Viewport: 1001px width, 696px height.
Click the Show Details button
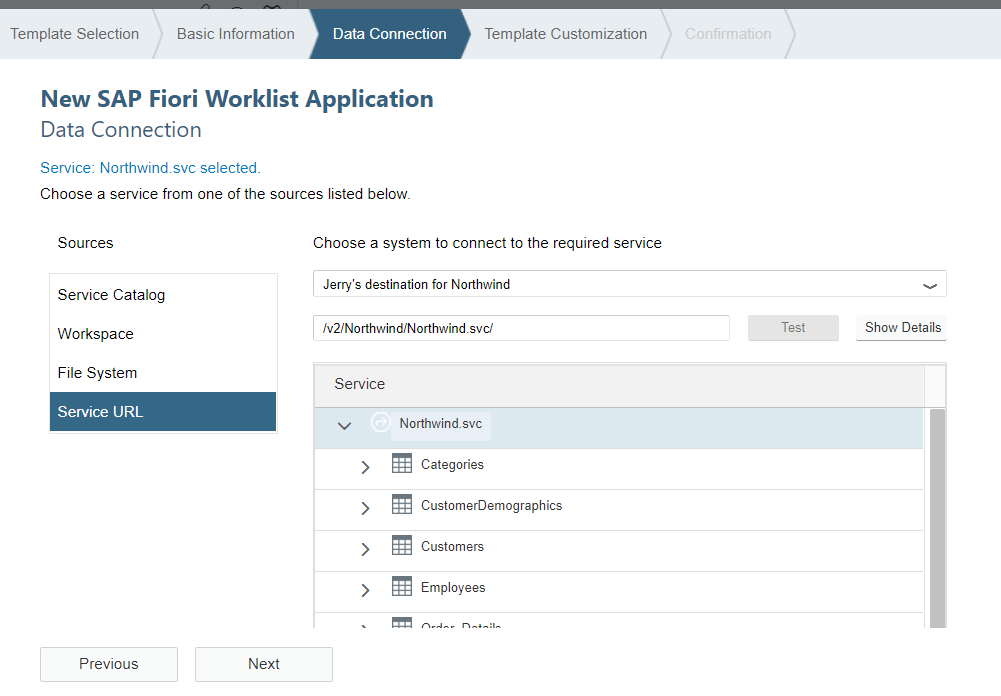[902, 328]
